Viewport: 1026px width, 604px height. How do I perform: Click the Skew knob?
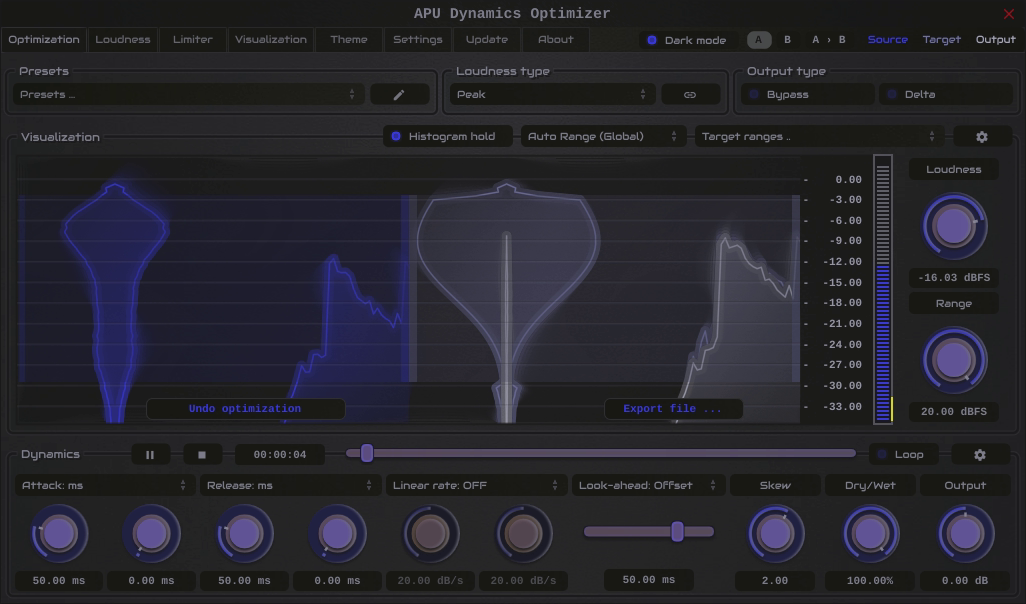click(x=775, y=534)
